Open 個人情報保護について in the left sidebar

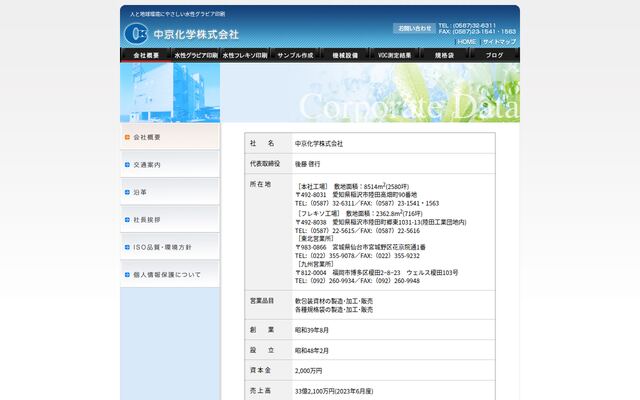[x=170, y=274]
